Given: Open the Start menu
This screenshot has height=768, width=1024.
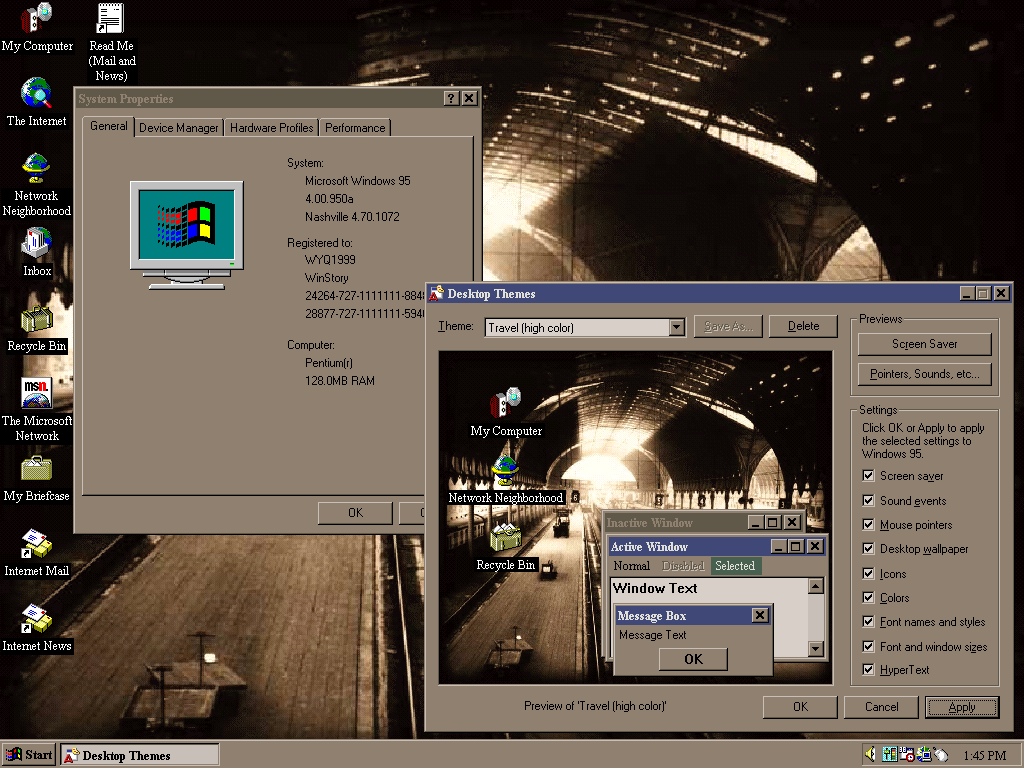Looking at the screenshot, I should (29, 755).
